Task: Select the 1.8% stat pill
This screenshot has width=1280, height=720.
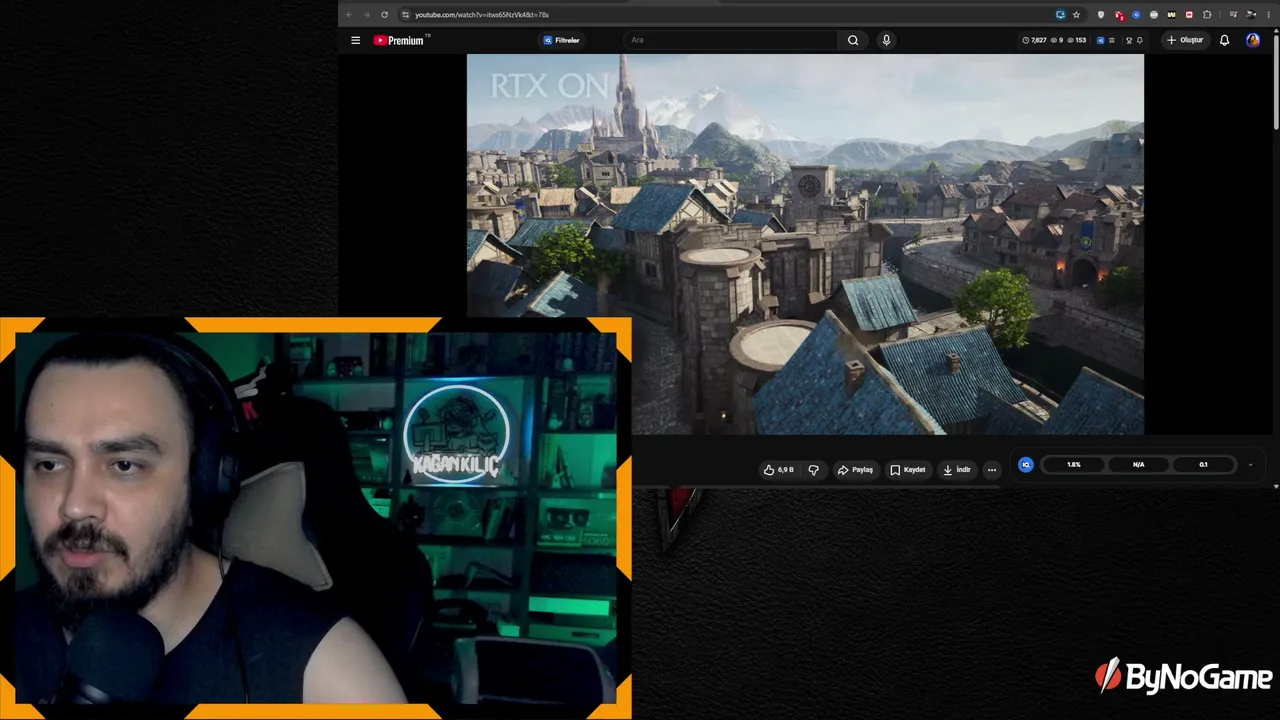Action: pyautogui.click(x=1074, y=465)
